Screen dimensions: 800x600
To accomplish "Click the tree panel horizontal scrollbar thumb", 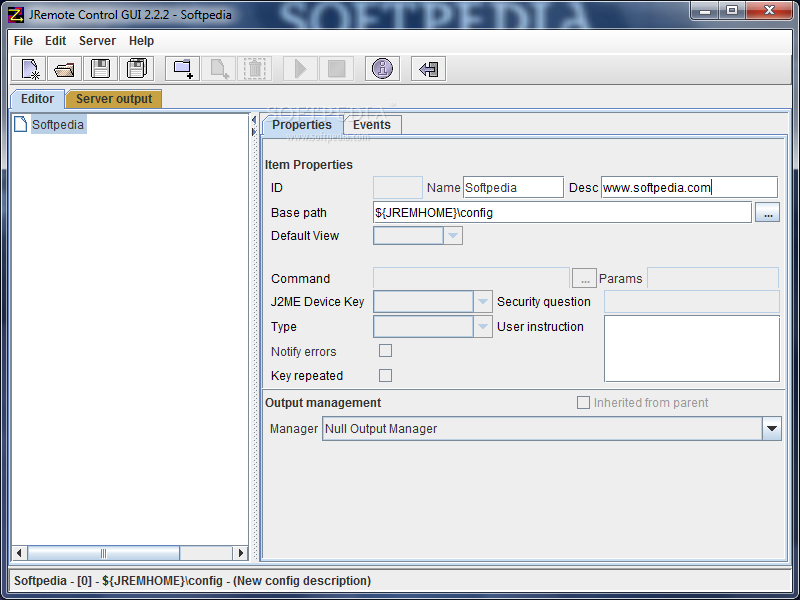I will click(x=104, y=553).
